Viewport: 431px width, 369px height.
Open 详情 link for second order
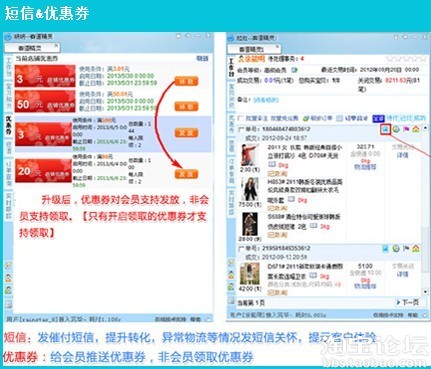(x=403, y=274)
